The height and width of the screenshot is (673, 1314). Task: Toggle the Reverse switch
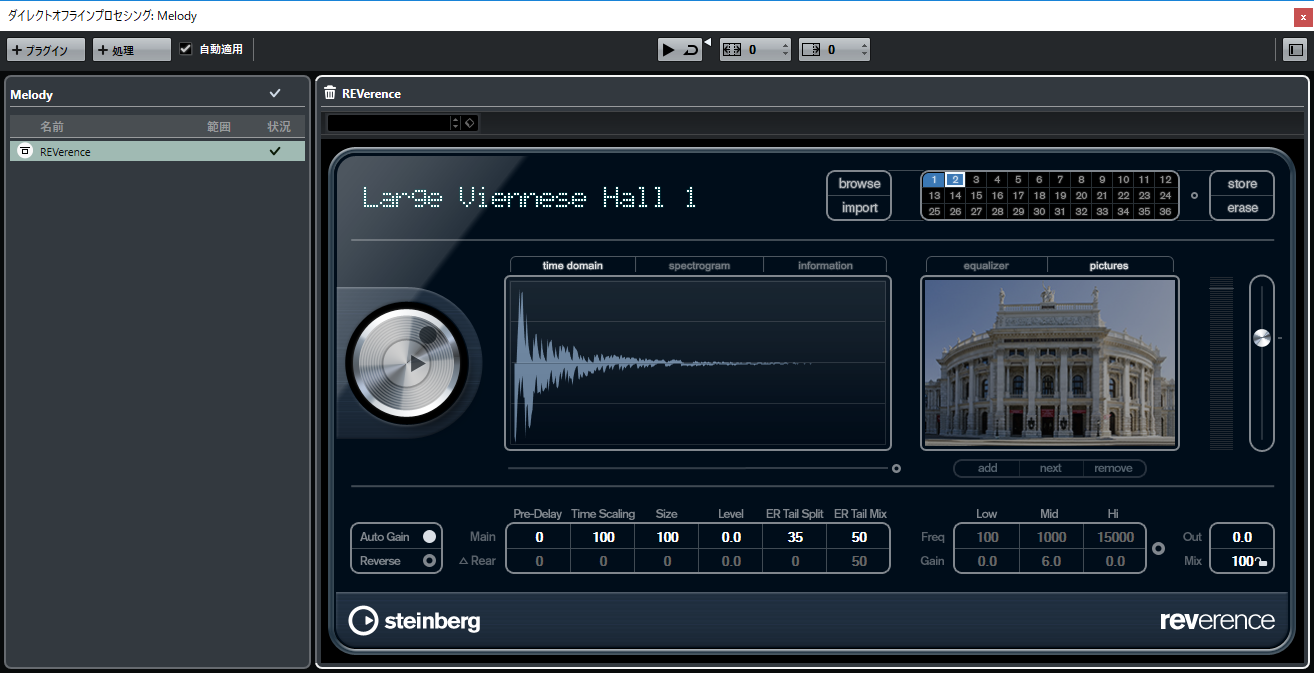coord(429,561)
